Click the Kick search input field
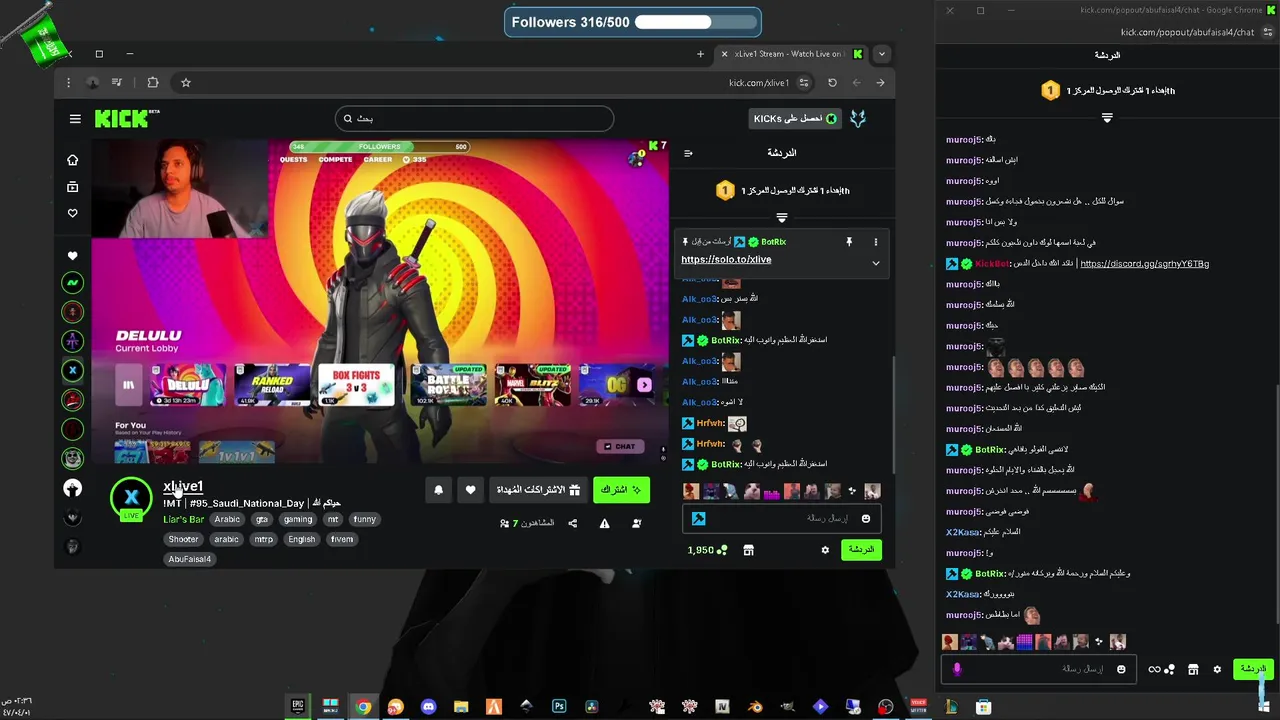Image resolution: width=1280 pixels, height=720 pixels. point(474,119)
